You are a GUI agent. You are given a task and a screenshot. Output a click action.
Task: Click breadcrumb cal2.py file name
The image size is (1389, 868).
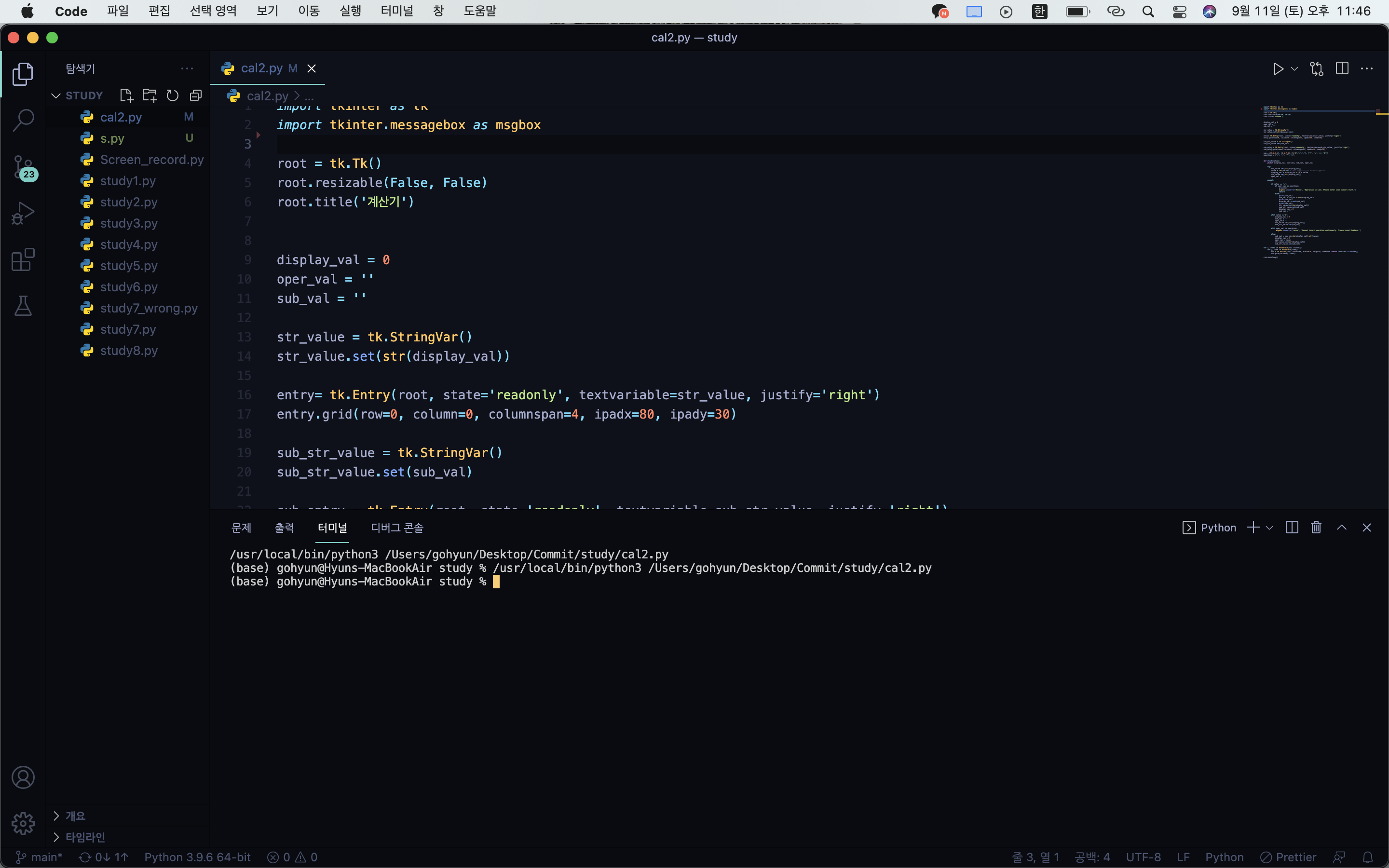pos(268,96)
